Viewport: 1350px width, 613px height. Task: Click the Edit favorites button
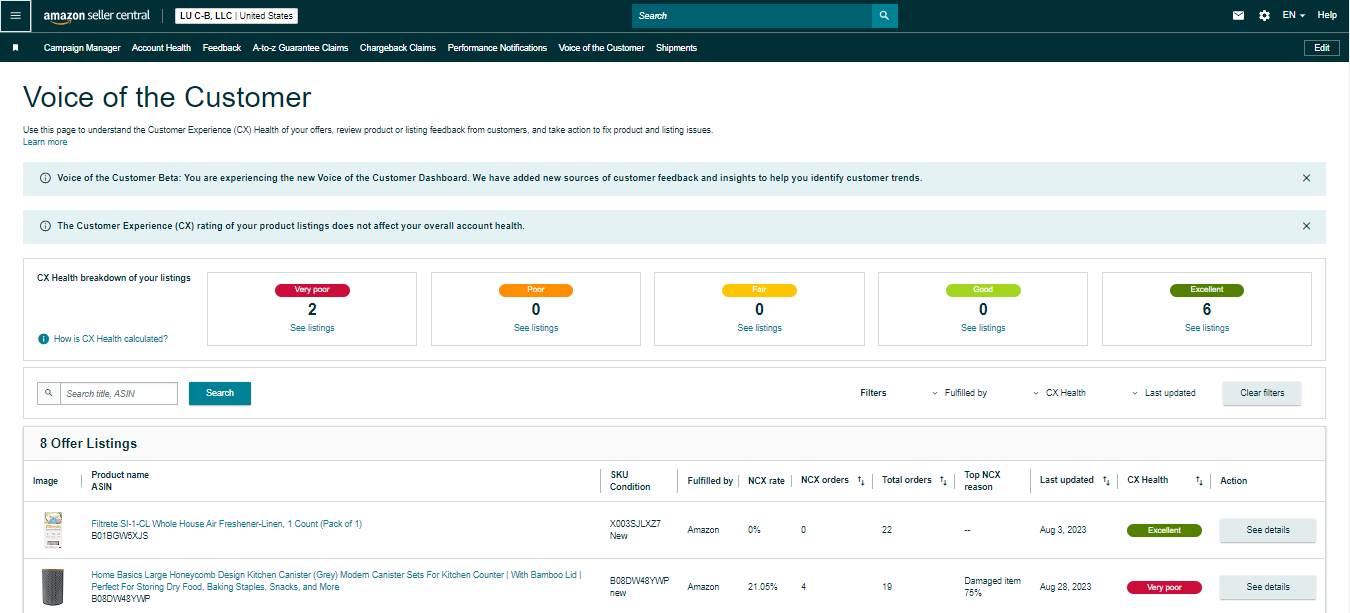(1322, 48)
